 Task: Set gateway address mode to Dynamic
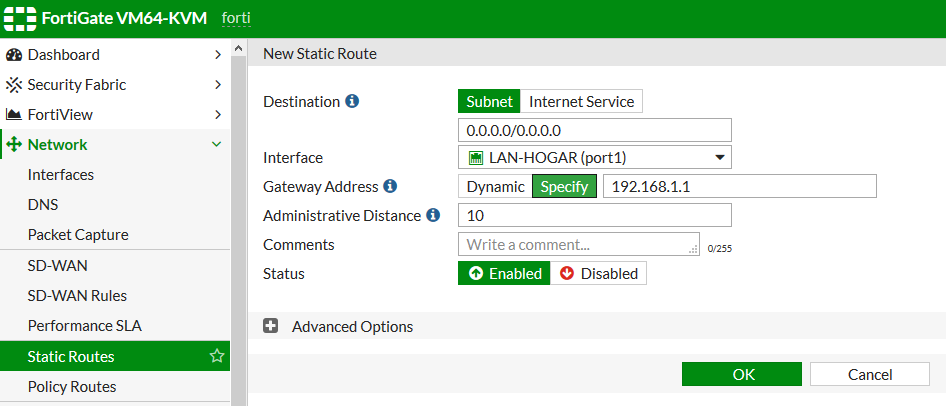[495, 186]
